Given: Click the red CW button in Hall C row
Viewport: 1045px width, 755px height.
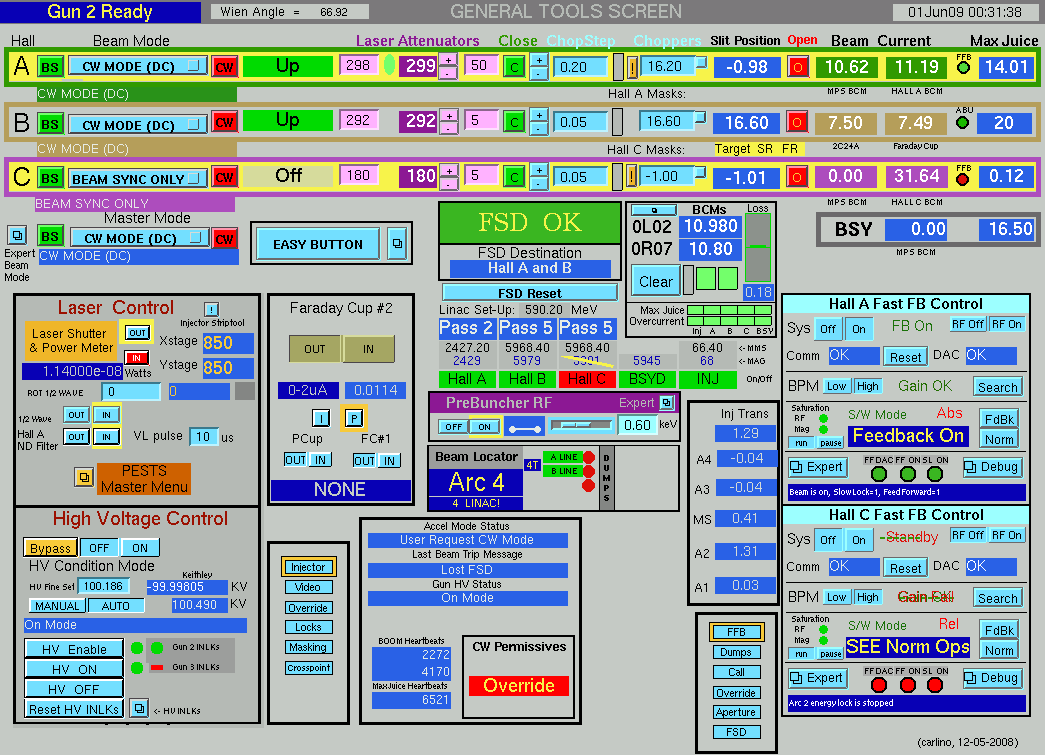Looking at the screenshot, I should (225, 177).
